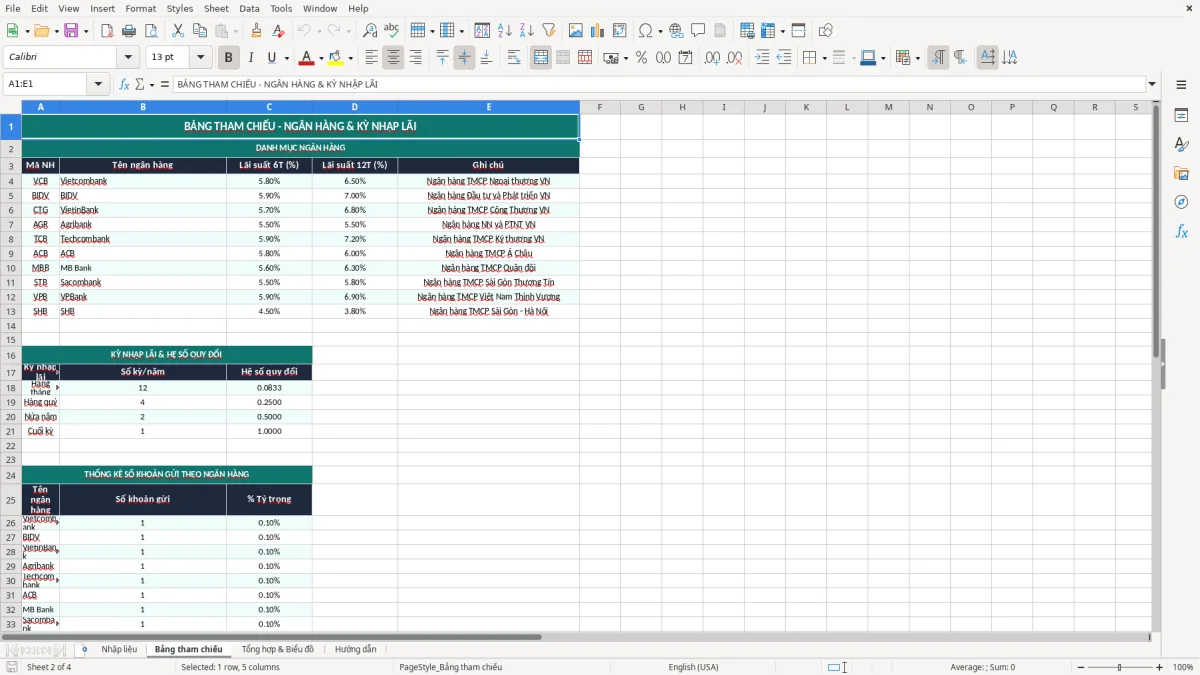Click the Copy icon

pyautogui.click(x=198, y=31)
